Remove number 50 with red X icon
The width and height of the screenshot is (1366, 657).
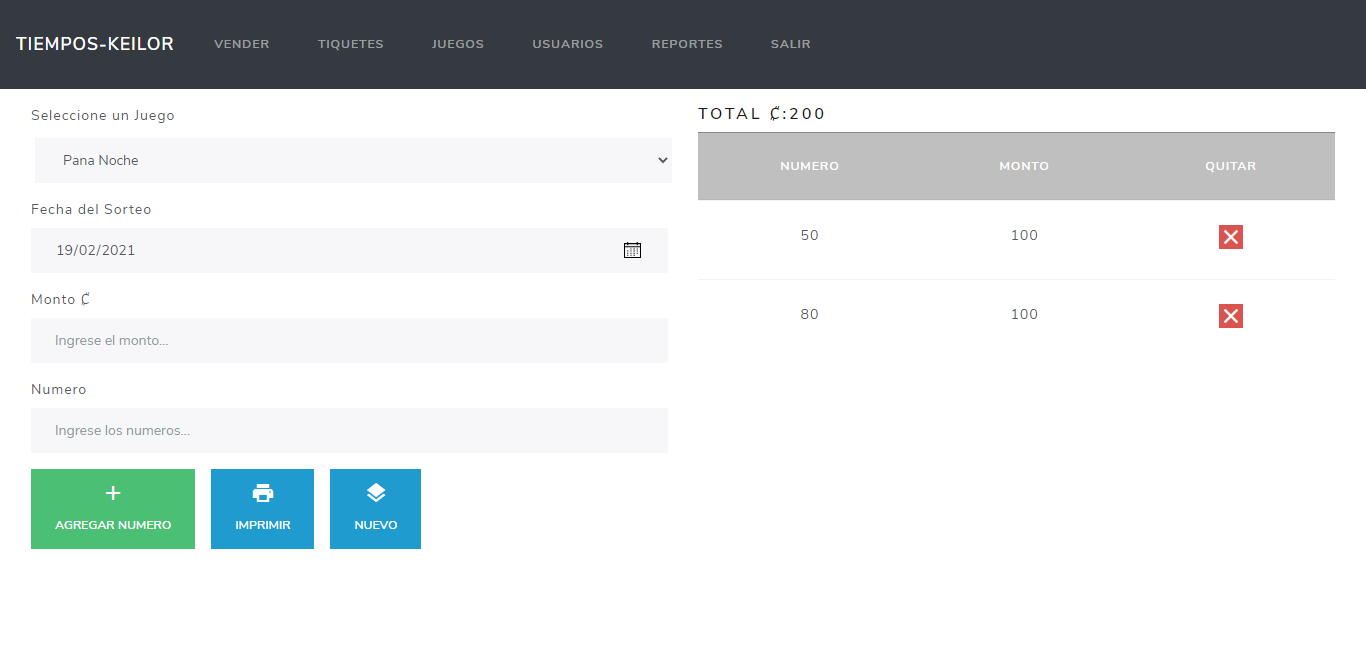tap(1230, 237)
